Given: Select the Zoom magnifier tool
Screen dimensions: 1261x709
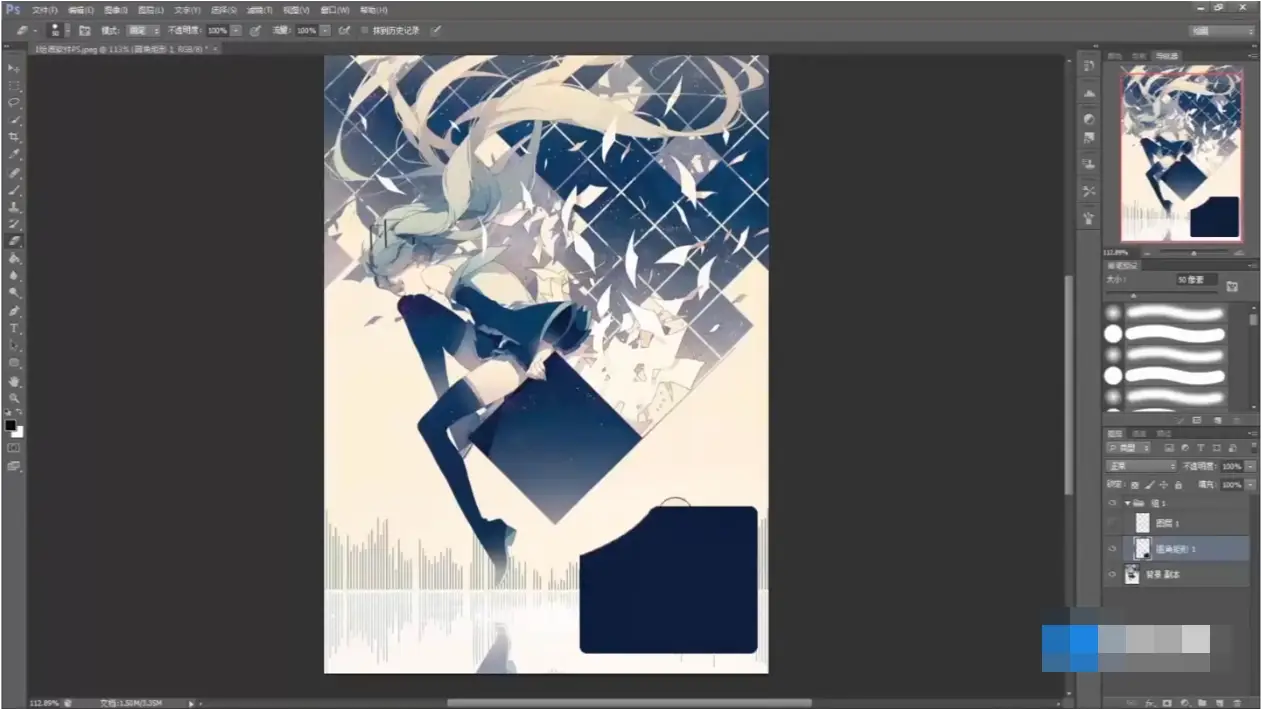Looking at the screenshot, I should click(14, 397).
